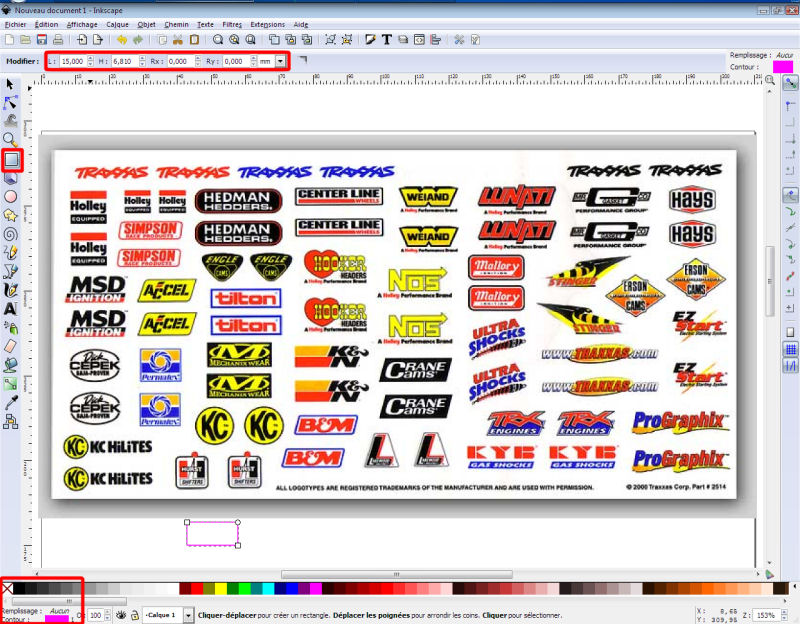
Task: Select the Bezier pen tool
Action: coord(11,271)
